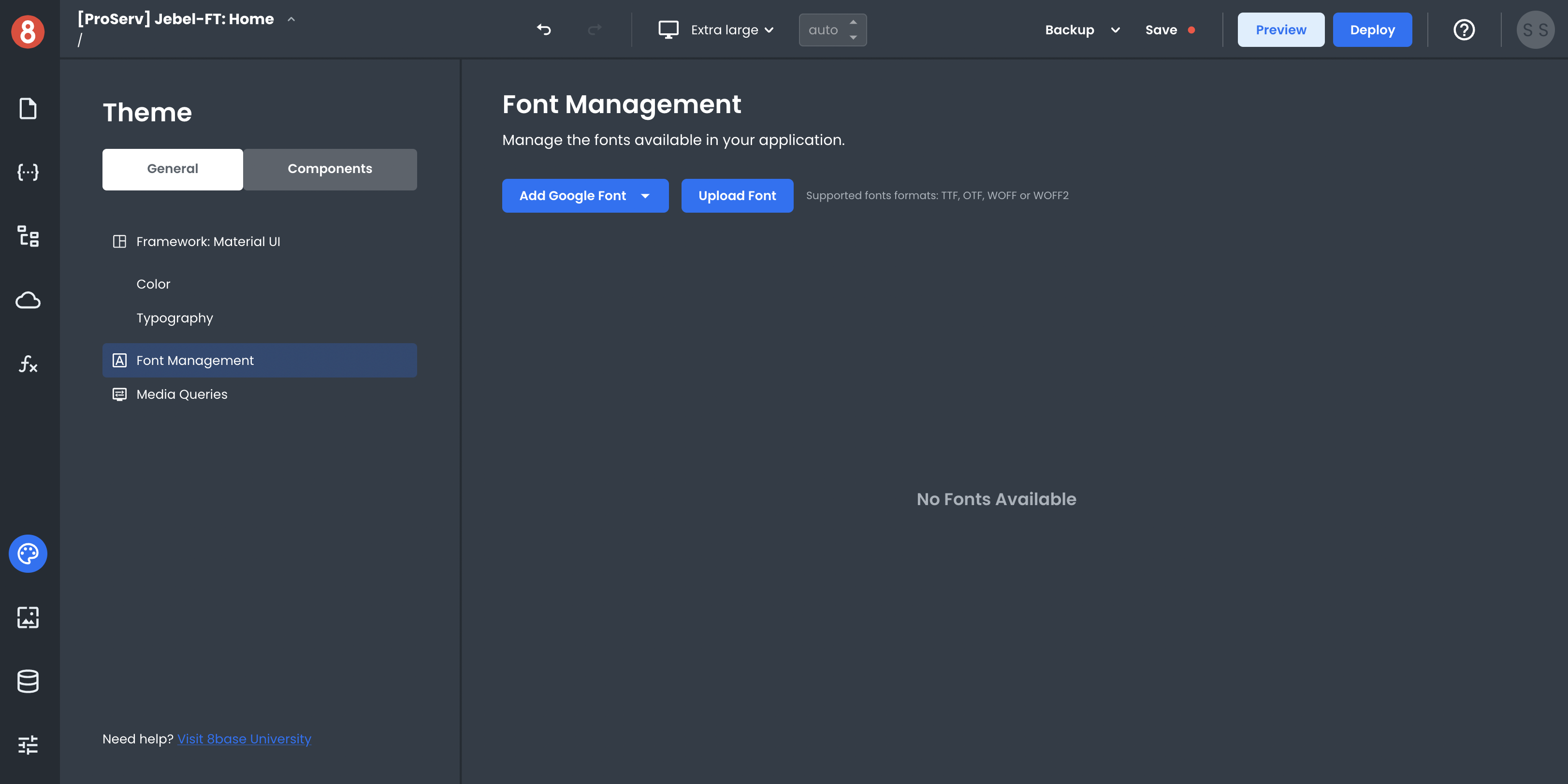Screen dimensions: 1568x784
Task: Click the help question mark icon
Action: [1464, 30]
